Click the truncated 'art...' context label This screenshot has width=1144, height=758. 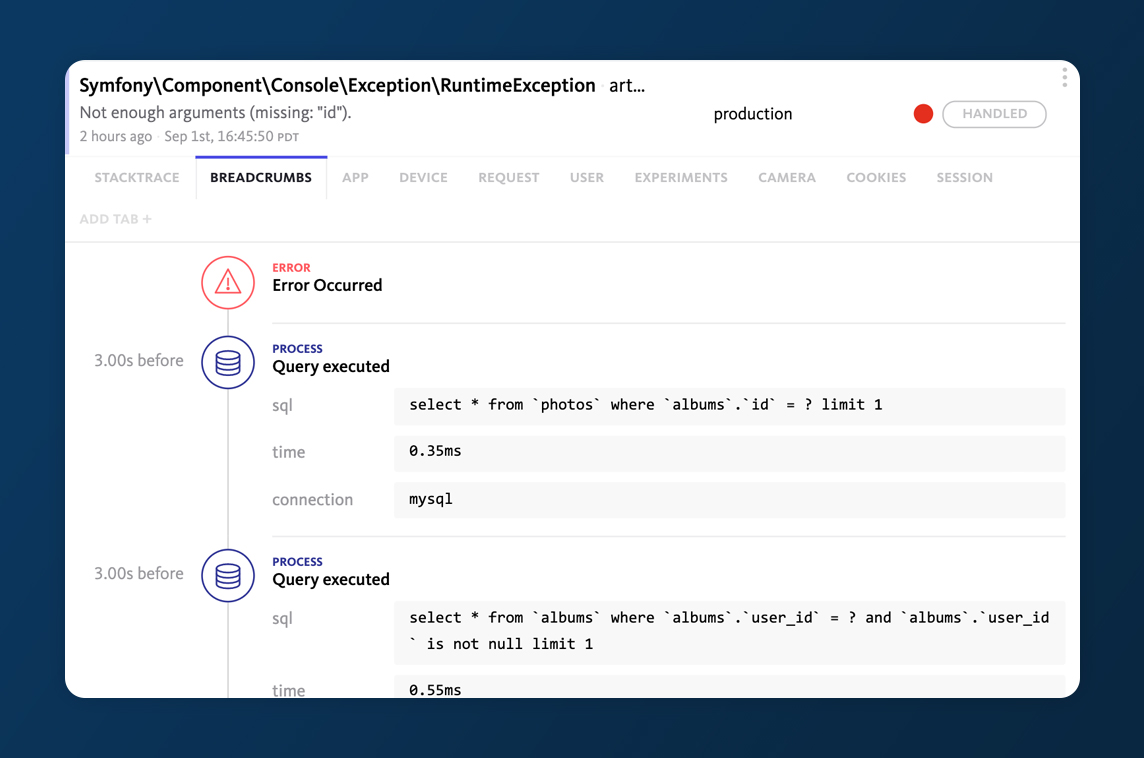627,86
